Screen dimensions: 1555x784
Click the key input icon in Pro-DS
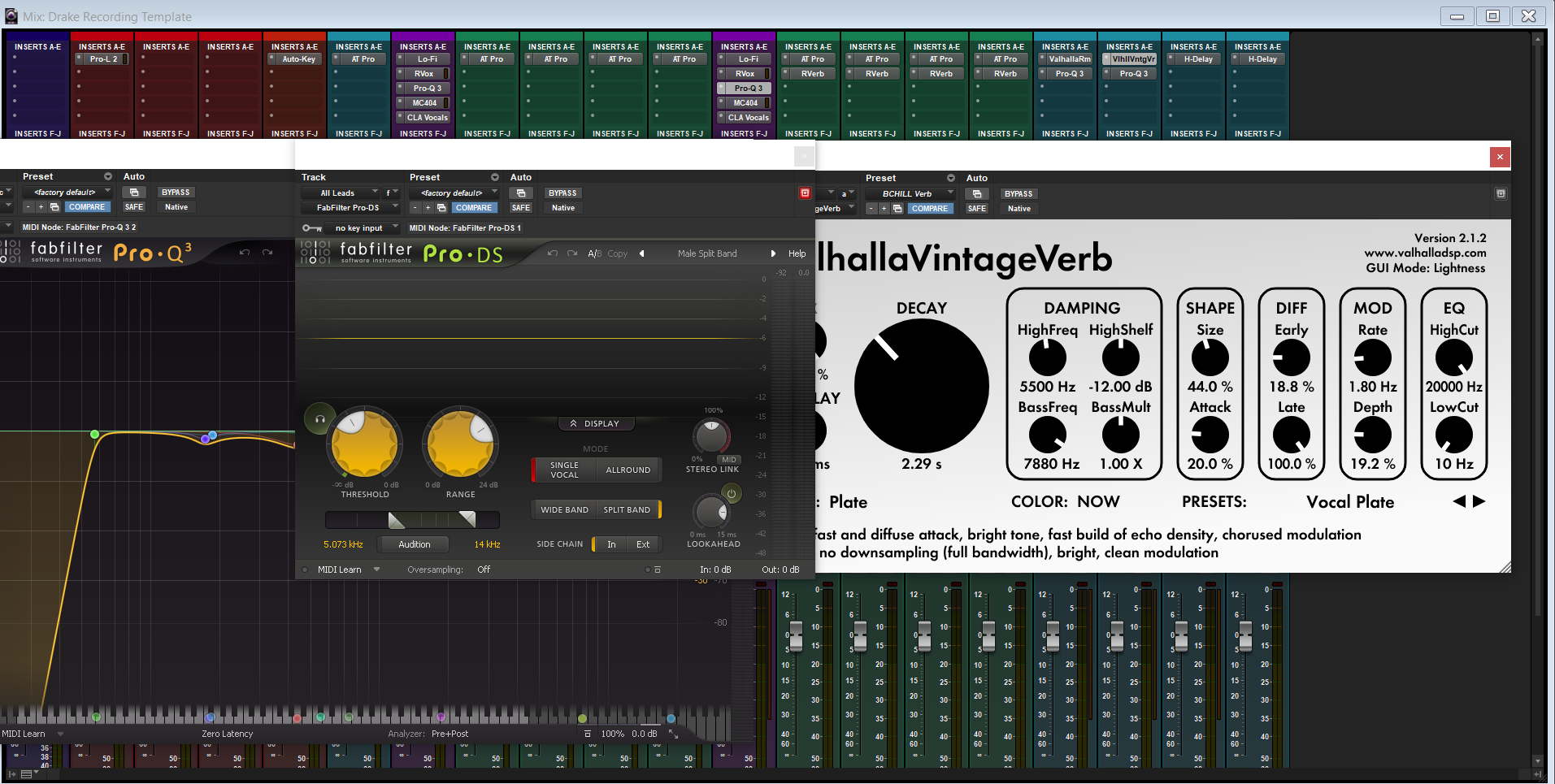(x=311, y=228)
